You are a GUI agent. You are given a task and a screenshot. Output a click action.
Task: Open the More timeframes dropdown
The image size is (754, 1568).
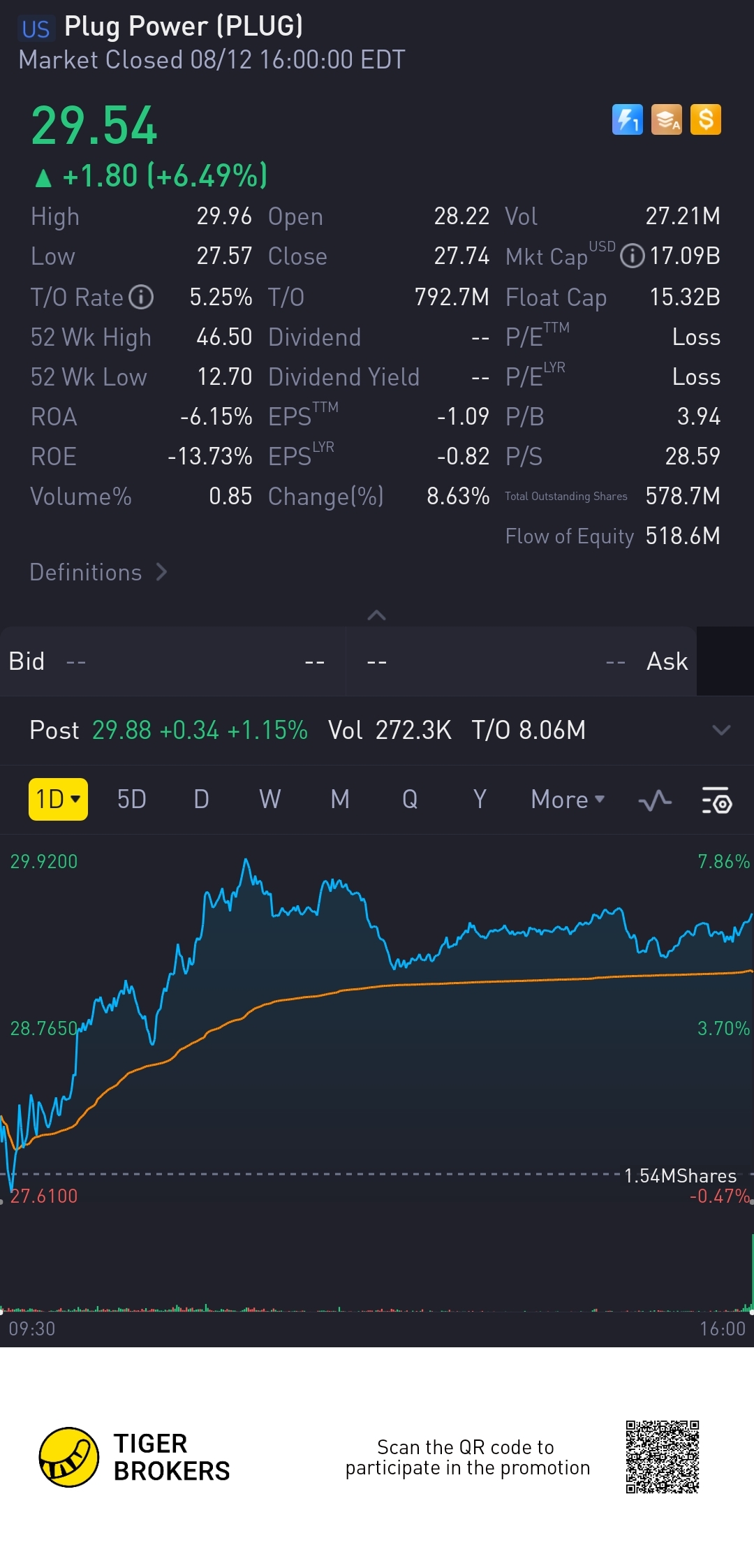[567, 799]
